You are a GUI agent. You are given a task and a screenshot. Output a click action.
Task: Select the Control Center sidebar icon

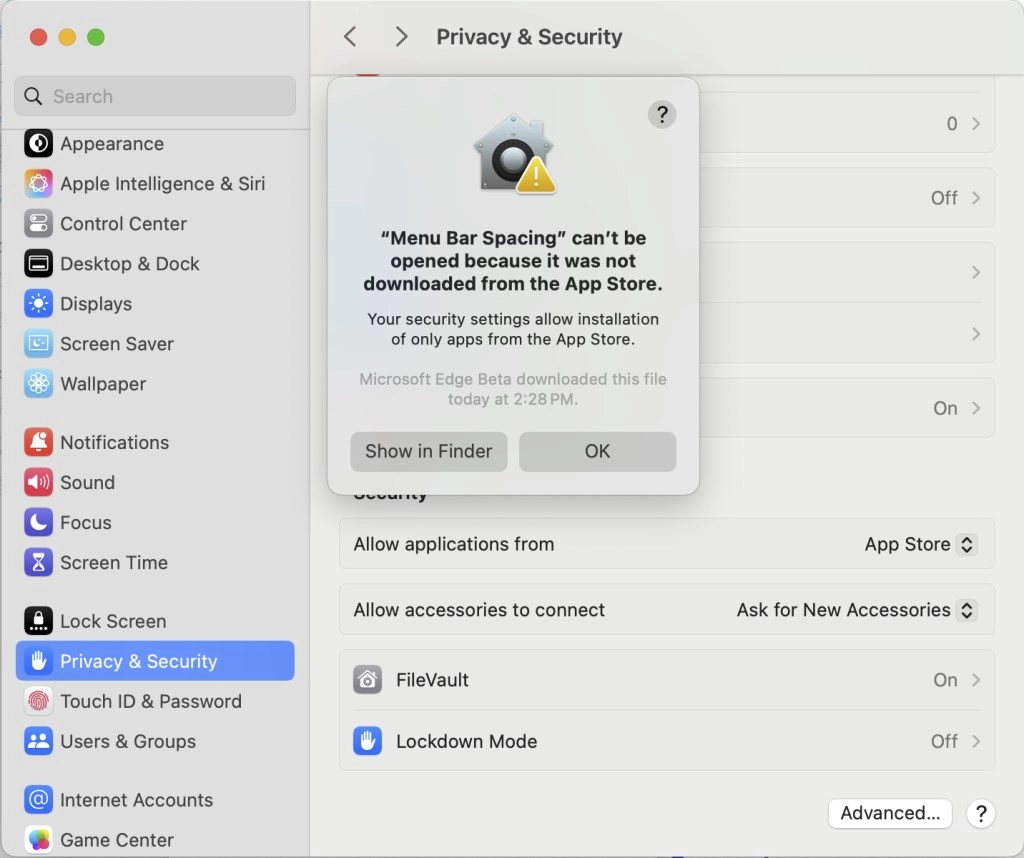pos(38,223)
